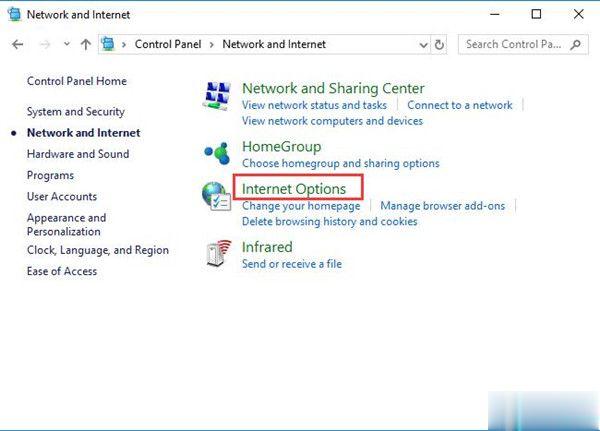Click View network computers and devices
Image resolution: width=600 pixels, height=431 pixels.
(x=332, y=121)
